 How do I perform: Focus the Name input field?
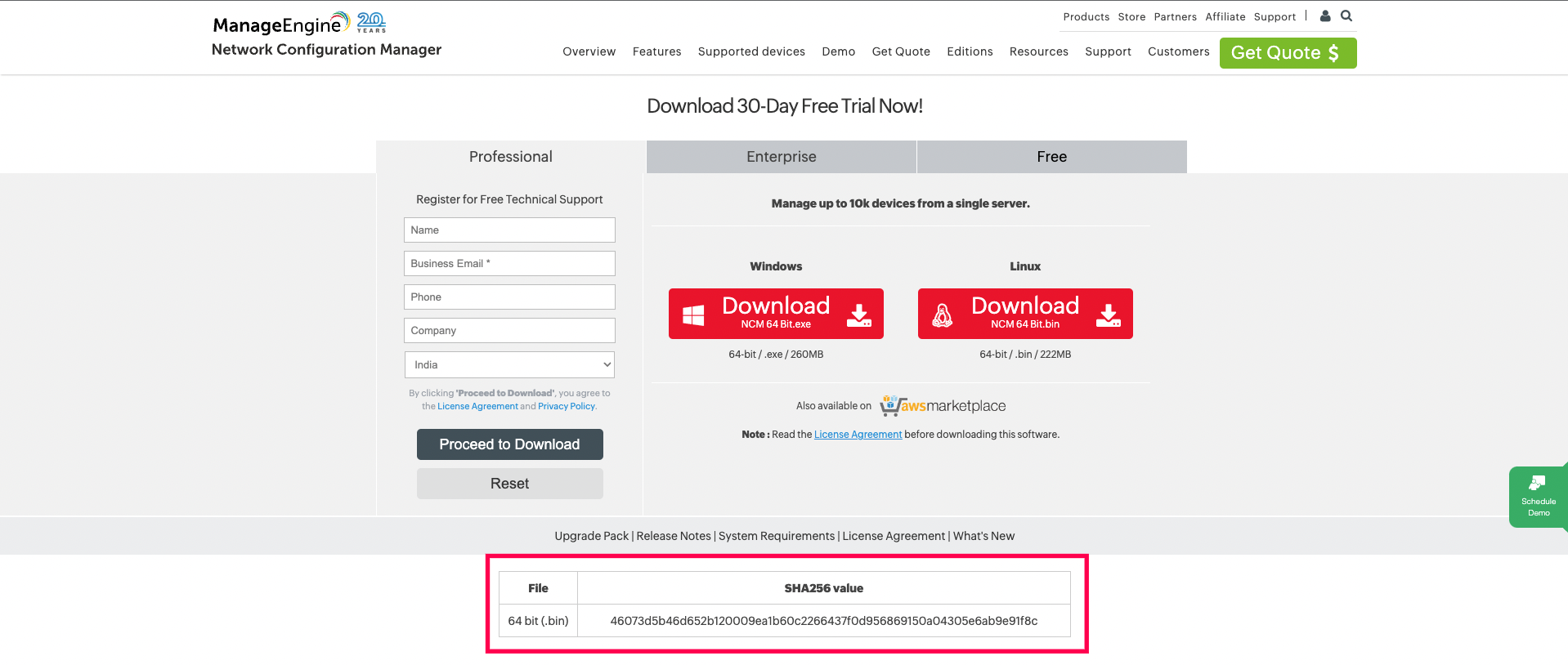(509, 230)
